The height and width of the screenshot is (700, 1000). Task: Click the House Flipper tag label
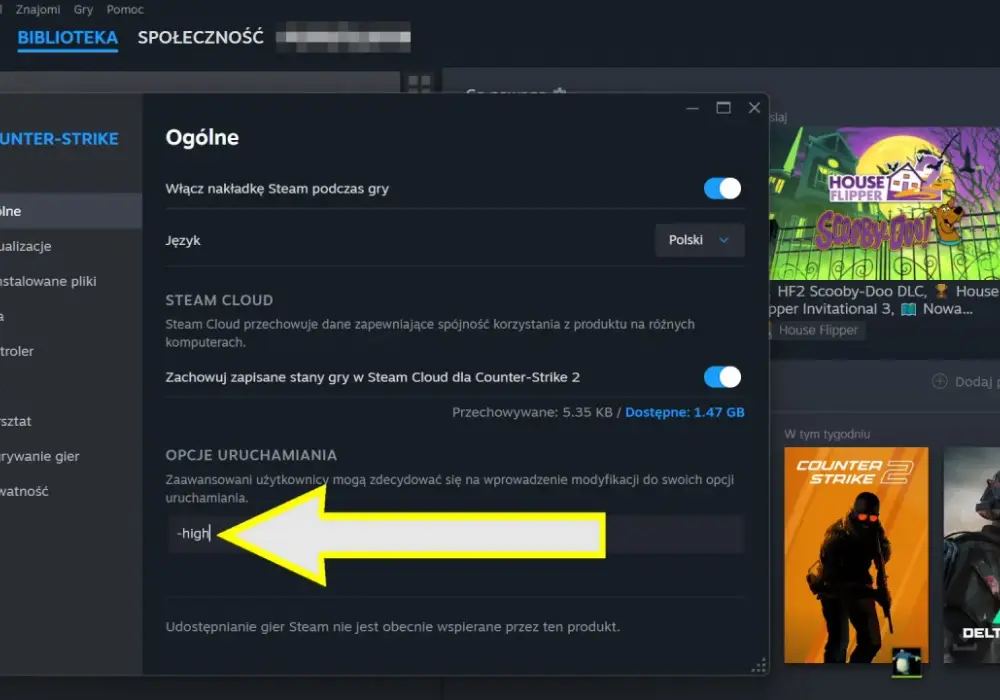coord(818,330)
